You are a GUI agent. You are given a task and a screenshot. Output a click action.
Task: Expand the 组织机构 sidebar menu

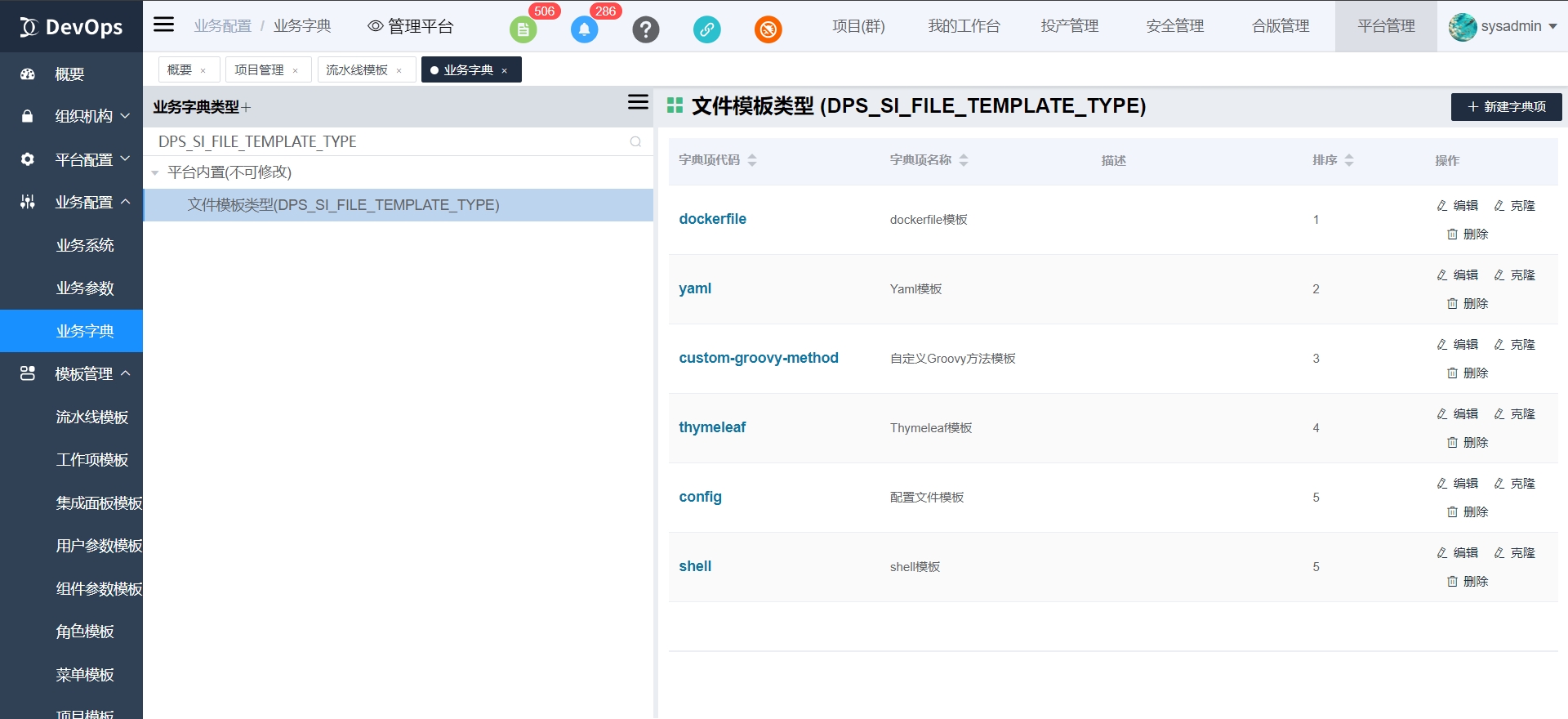tap(91, 116)
